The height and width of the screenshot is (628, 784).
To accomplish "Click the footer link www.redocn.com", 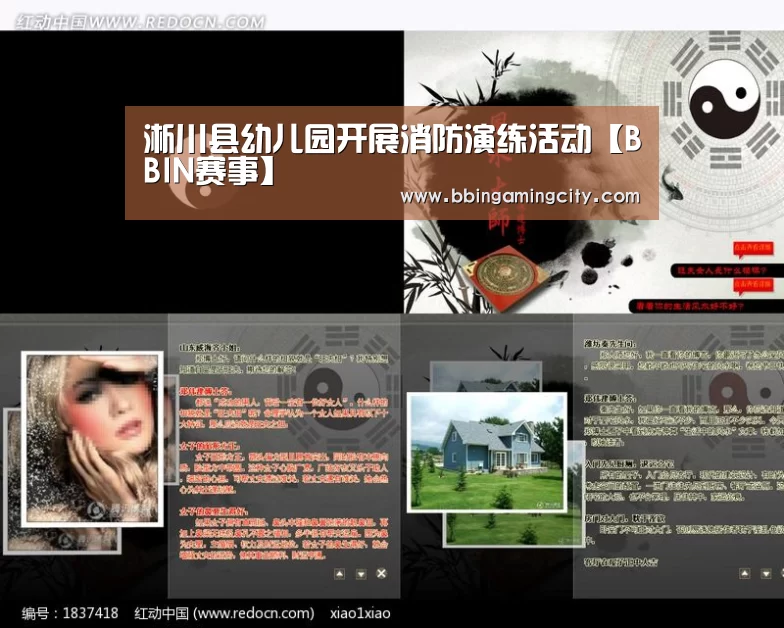I will [x=254, y=613].
